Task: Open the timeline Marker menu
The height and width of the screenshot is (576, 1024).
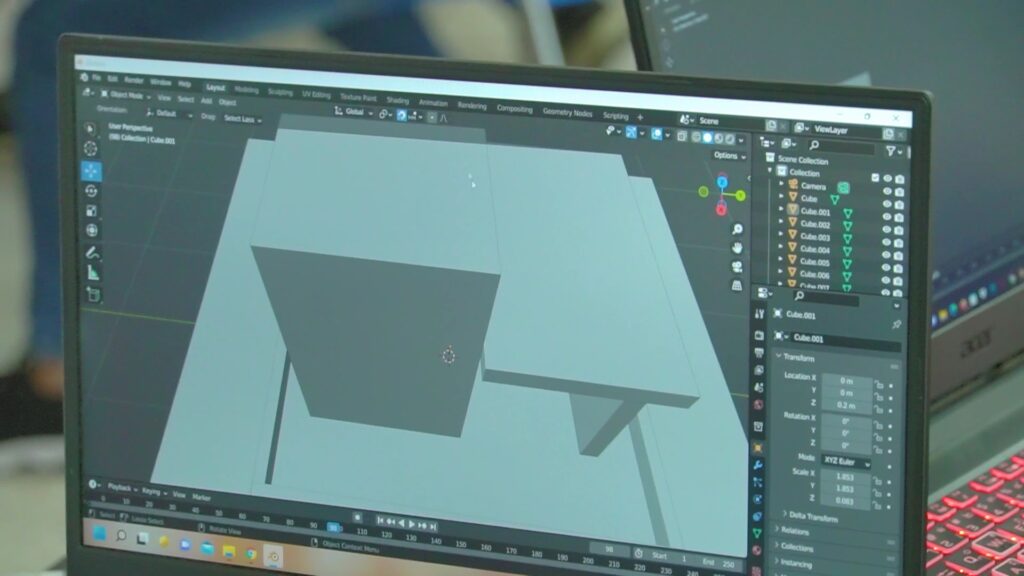Action: click(x=201, y=498)
